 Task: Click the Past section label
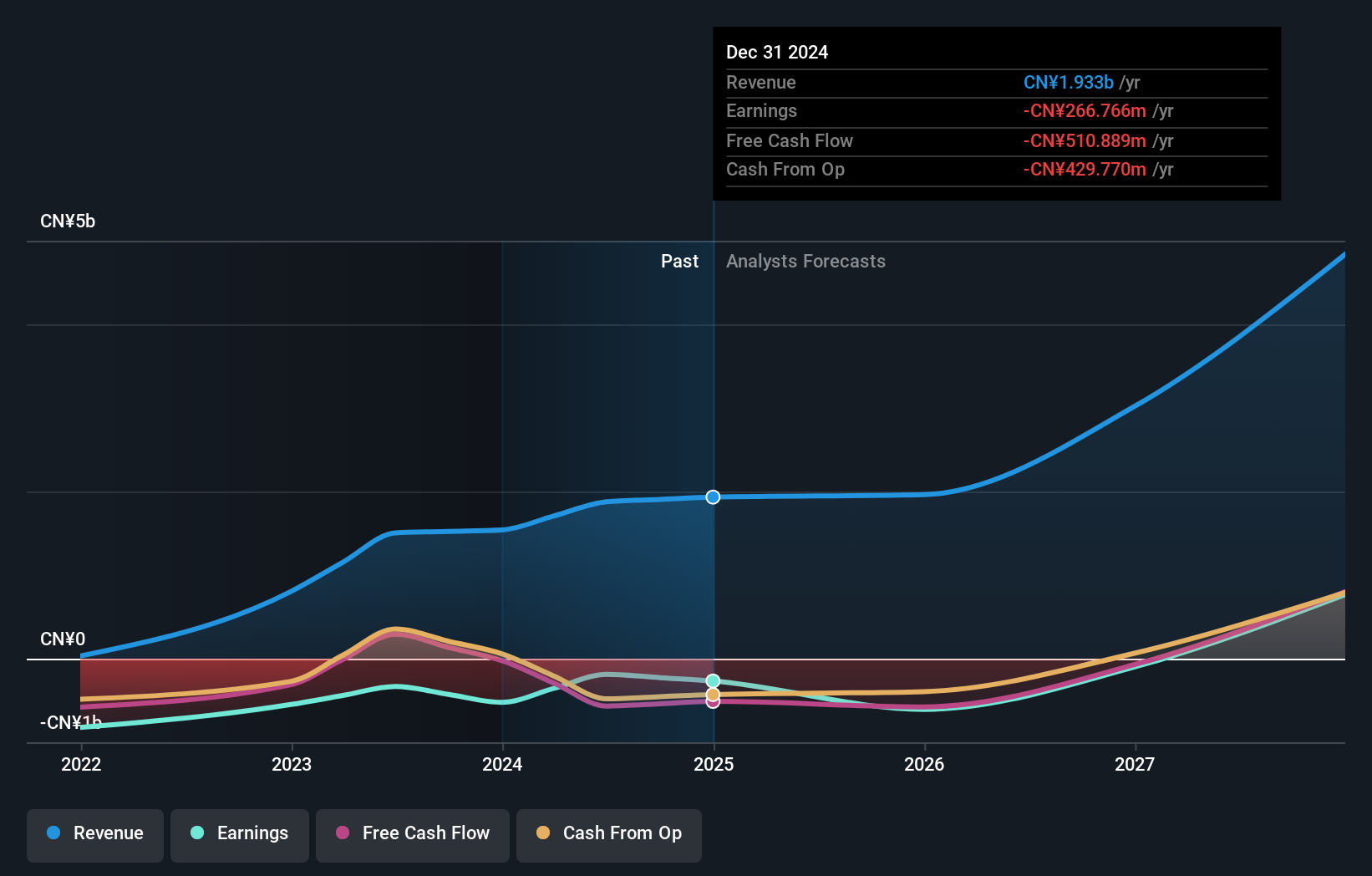(679, 262)
